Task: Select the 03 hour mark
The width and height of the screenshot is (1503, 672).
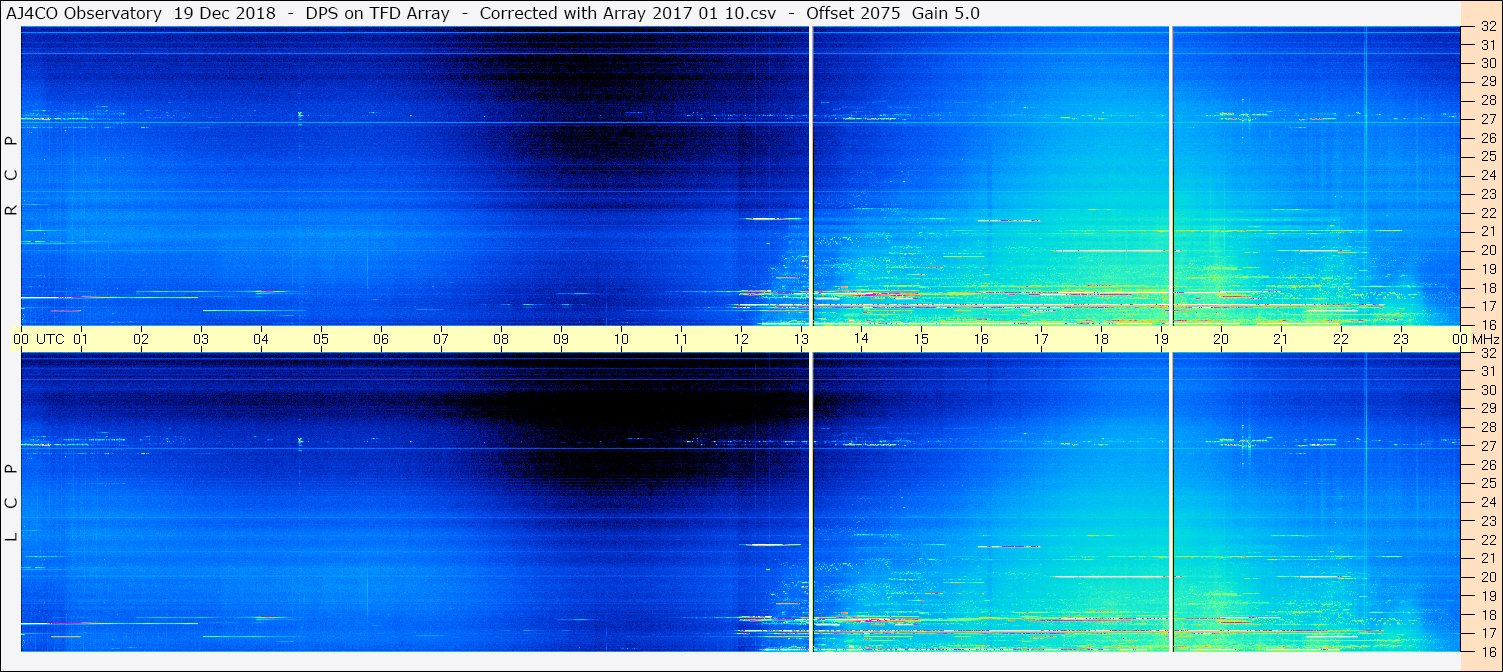Action: click(201, 339)
